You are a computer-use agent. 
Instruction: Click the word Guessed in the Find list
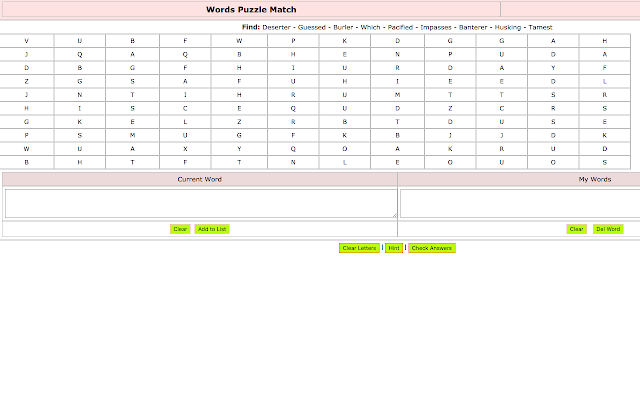click(x=311, y=27)
